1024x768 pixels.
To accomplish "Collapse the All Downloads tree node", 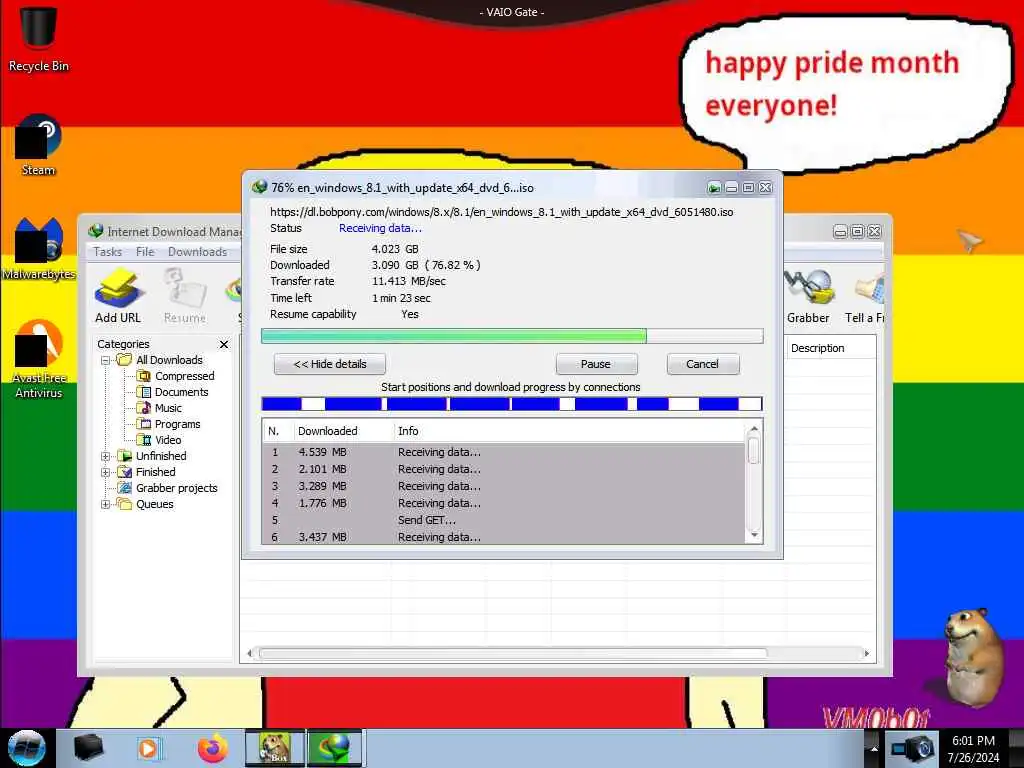I will tap(105, 360).
